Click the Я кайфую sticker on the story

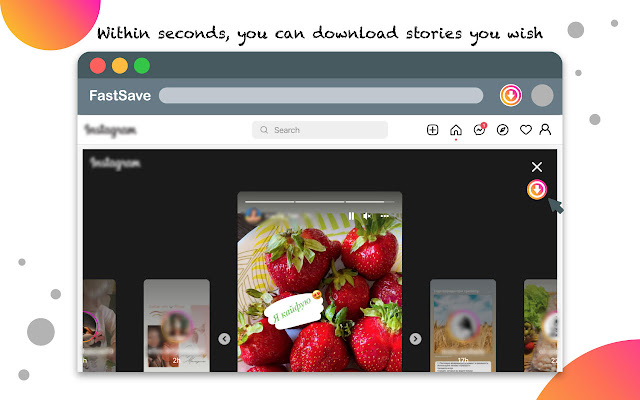click(294, 310)
